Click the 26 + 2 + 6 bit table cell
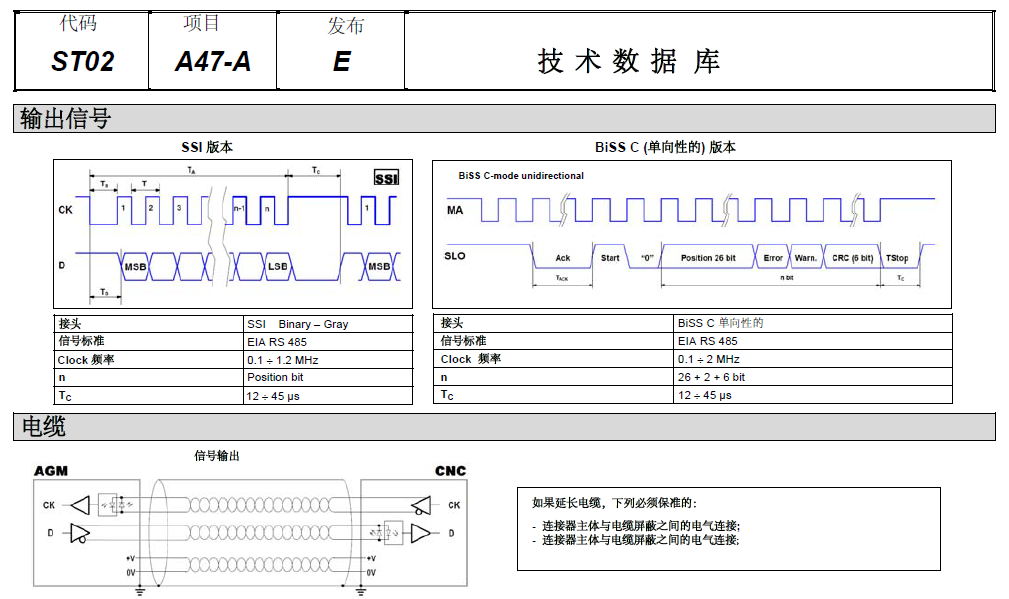This screenshot has width=1009, height=599. tap(711, 377)
